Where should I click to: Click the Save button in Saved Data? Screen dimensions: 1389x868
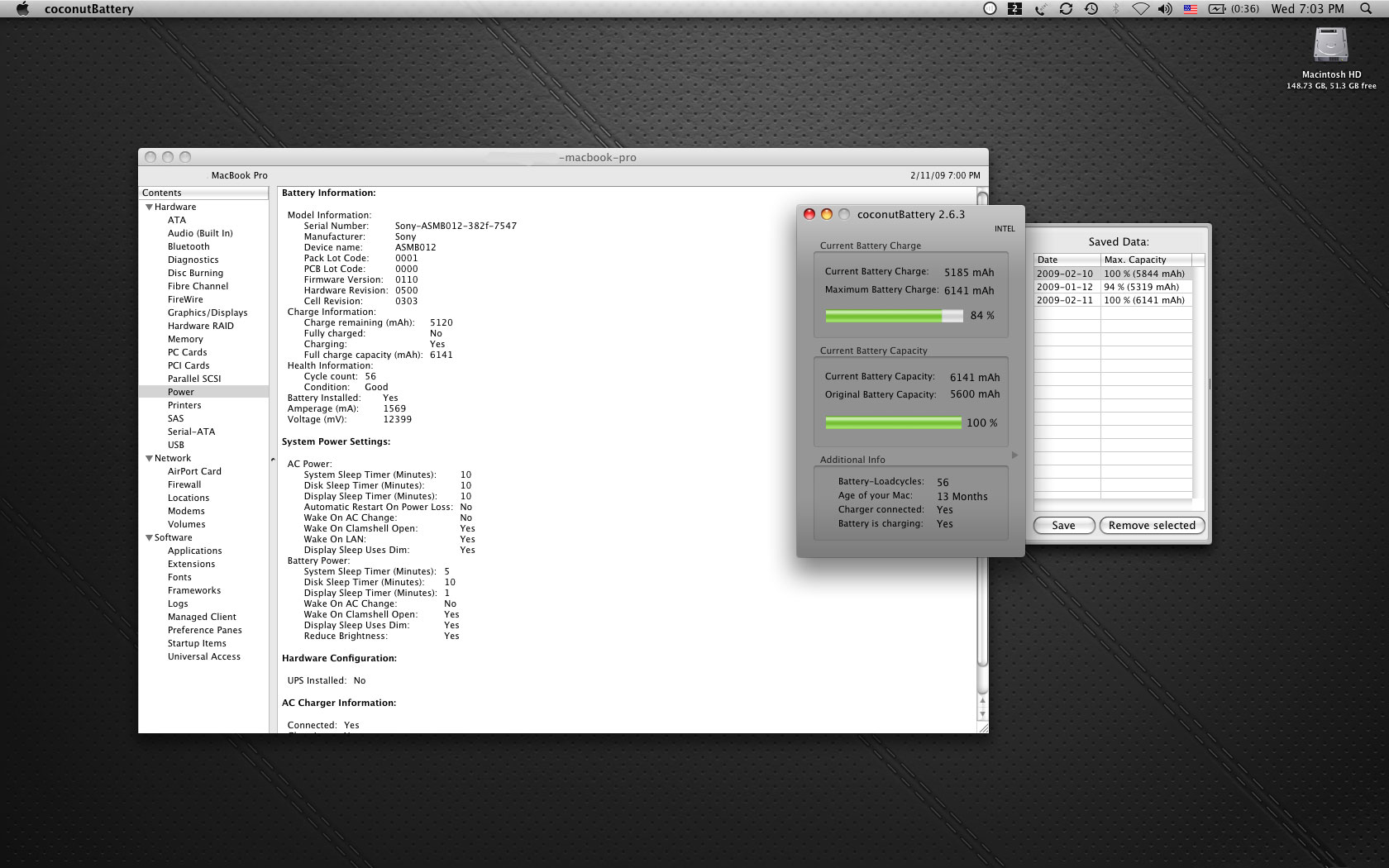[1064, 525]
